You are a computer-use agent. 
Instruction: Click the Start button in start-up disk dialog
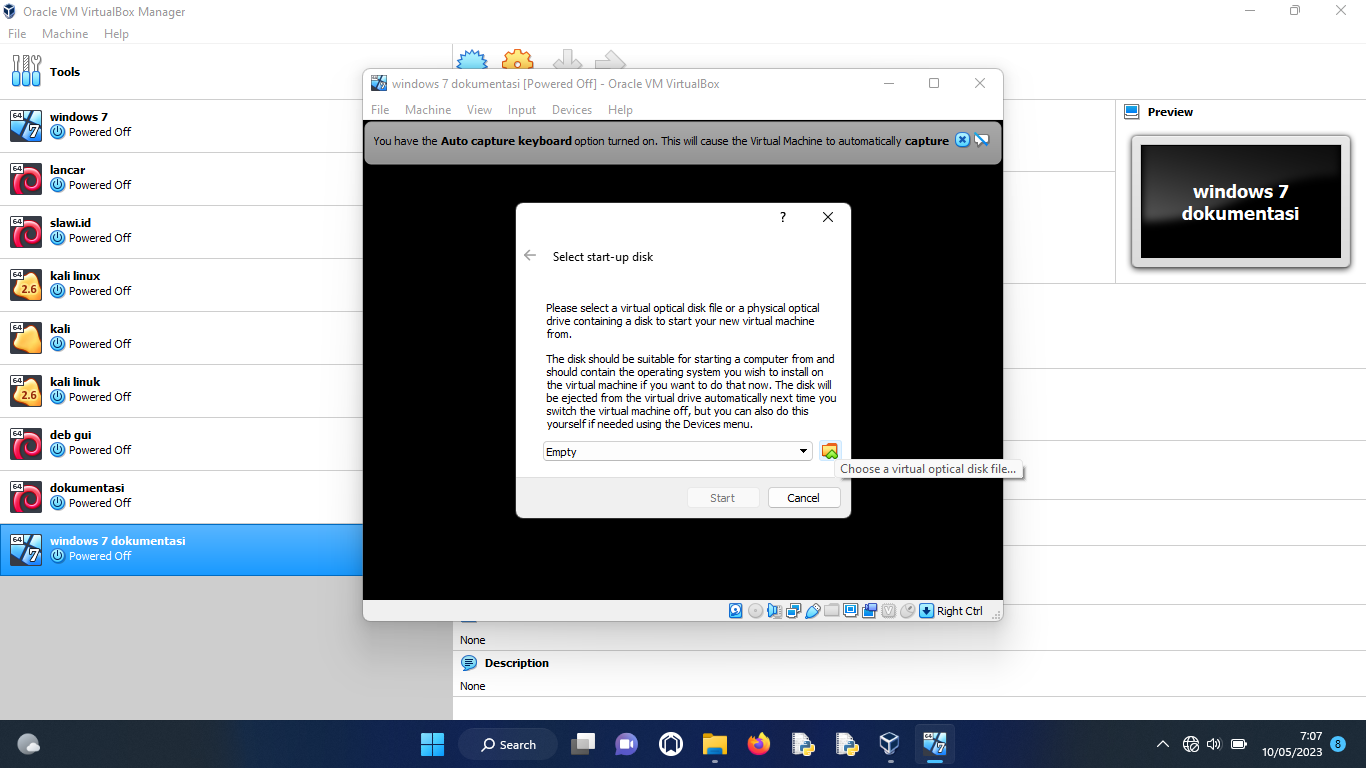point(723,498)
